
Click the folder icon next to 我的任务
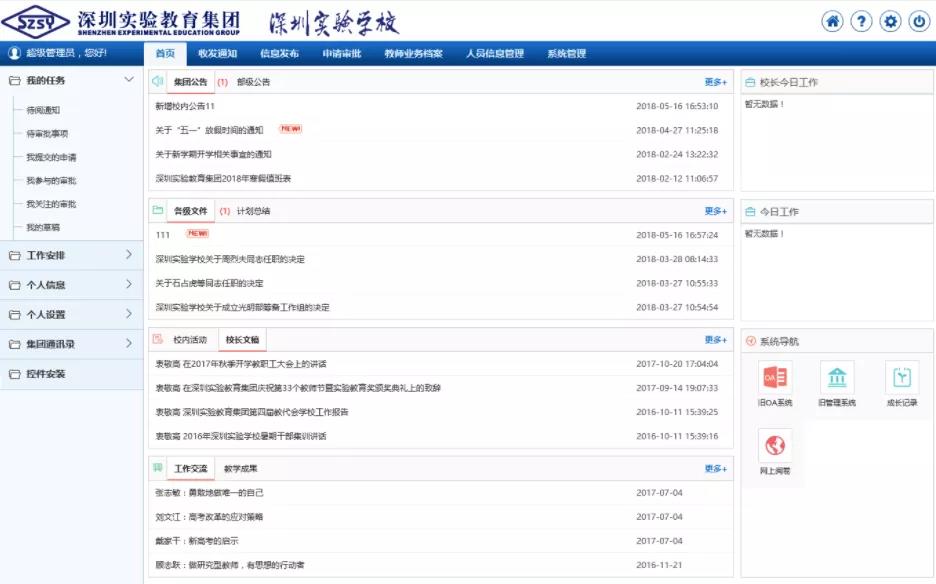15,81
